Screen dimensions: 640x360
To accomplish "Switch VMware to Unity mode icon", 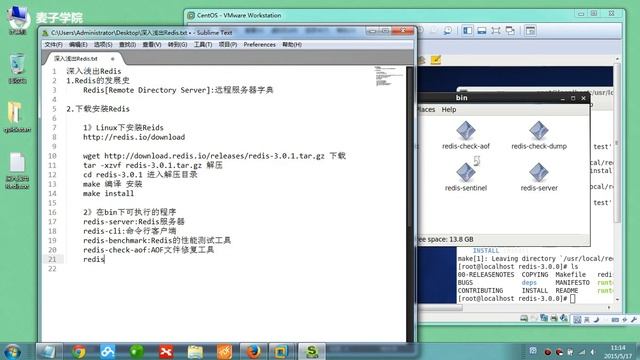I will (x=510, y=31).
